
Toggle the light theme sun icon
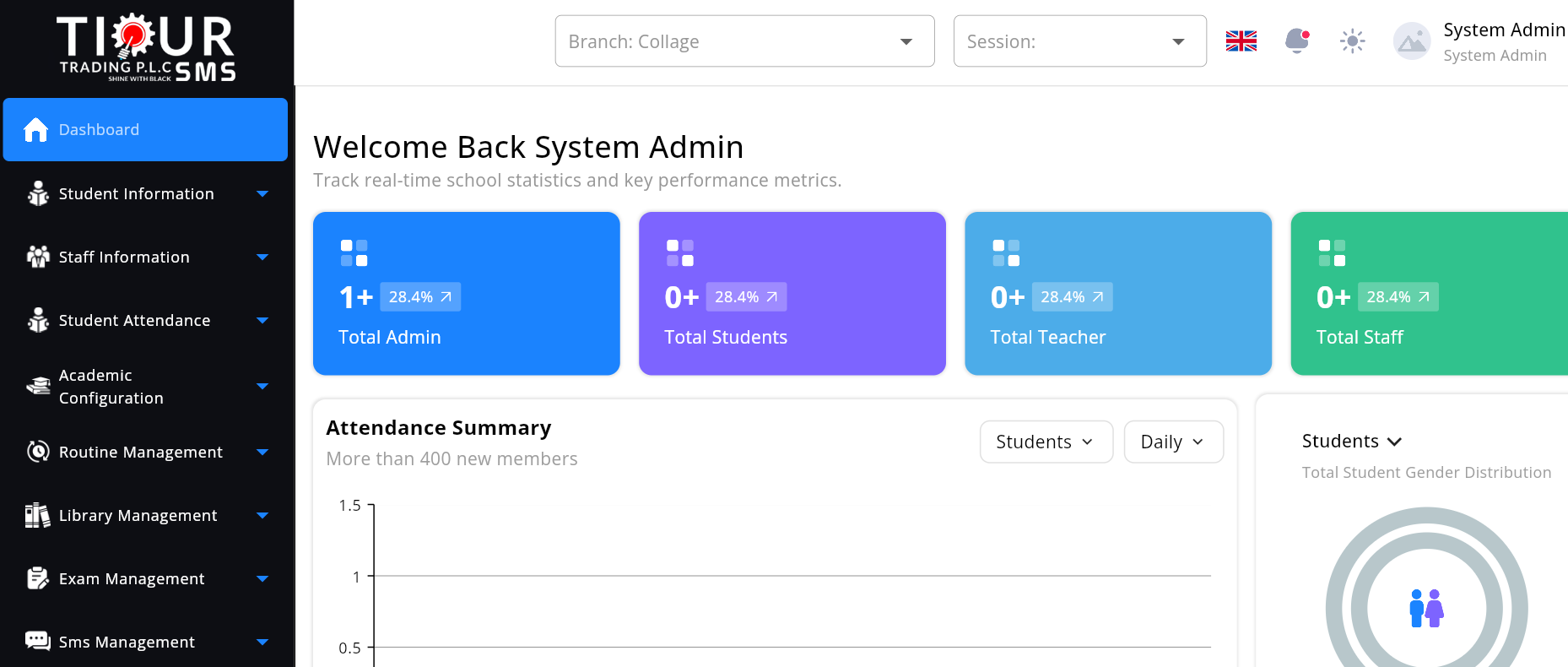1353,41
